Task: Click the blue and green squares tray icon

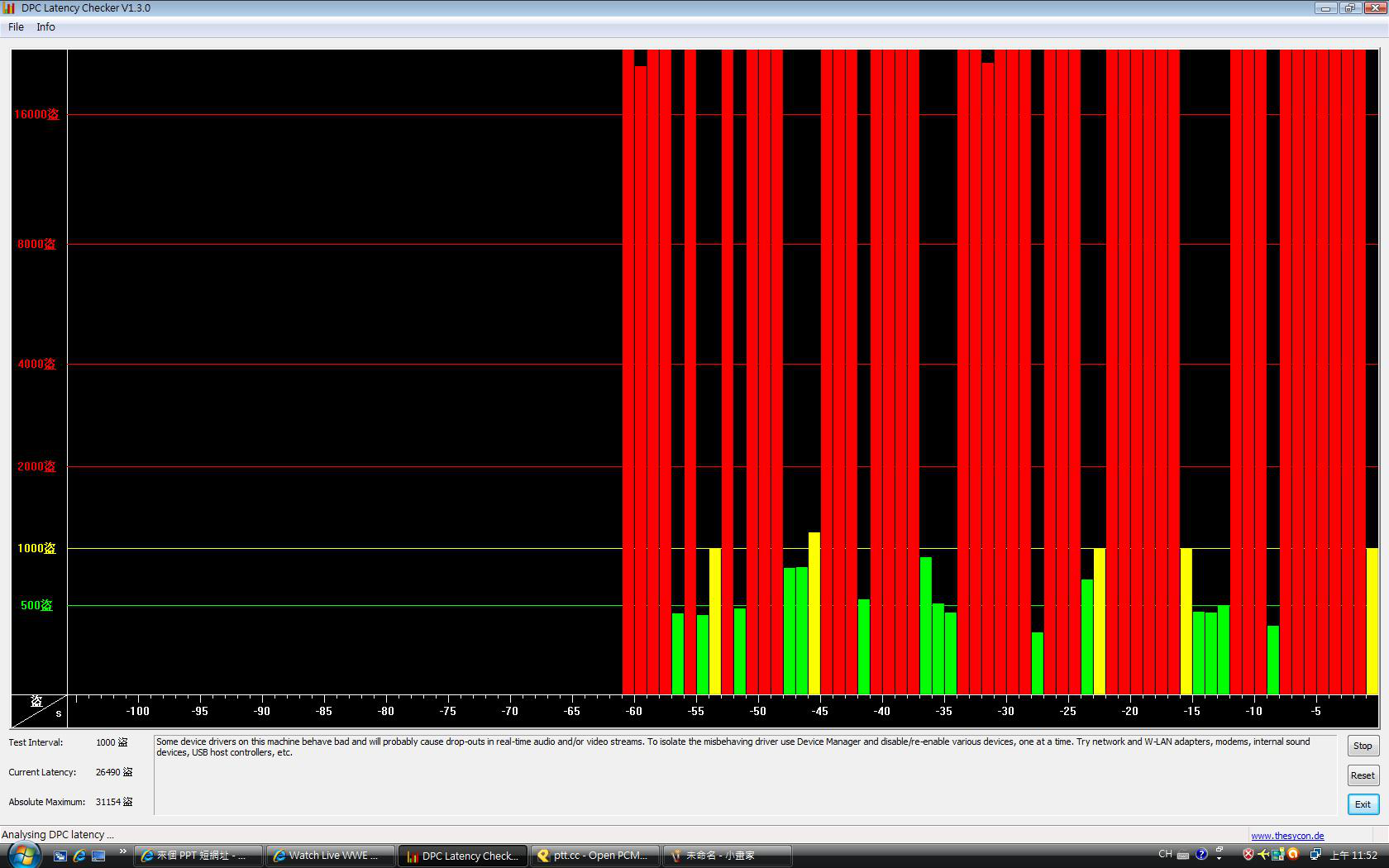Action: [x=1278, y=855]
